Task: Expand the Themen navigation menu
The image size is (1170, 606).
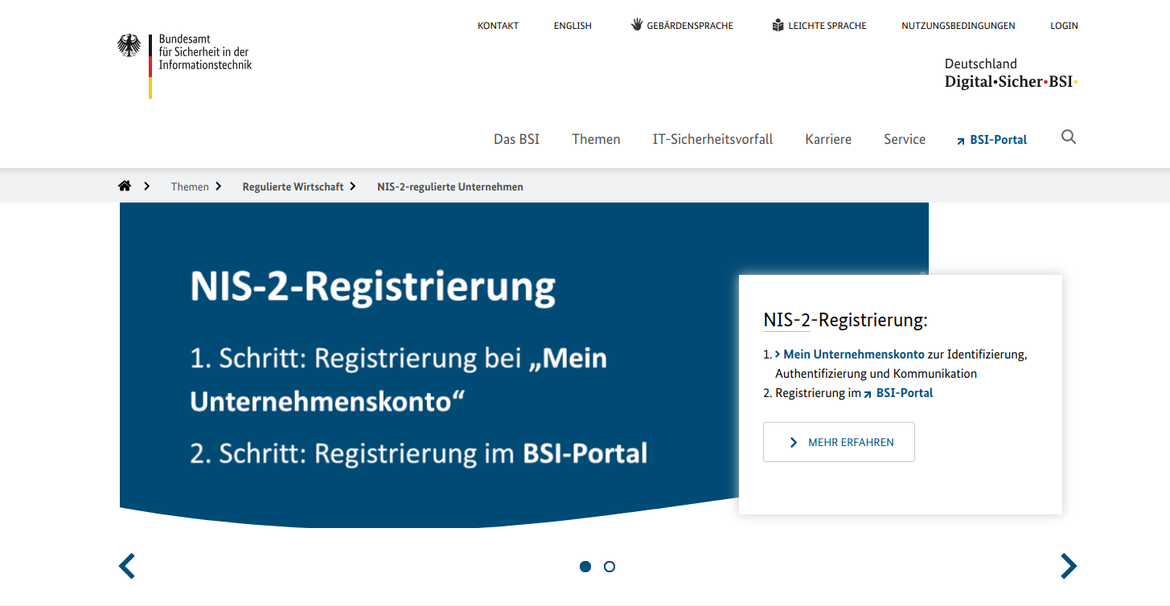Action: tap(596, 140)
